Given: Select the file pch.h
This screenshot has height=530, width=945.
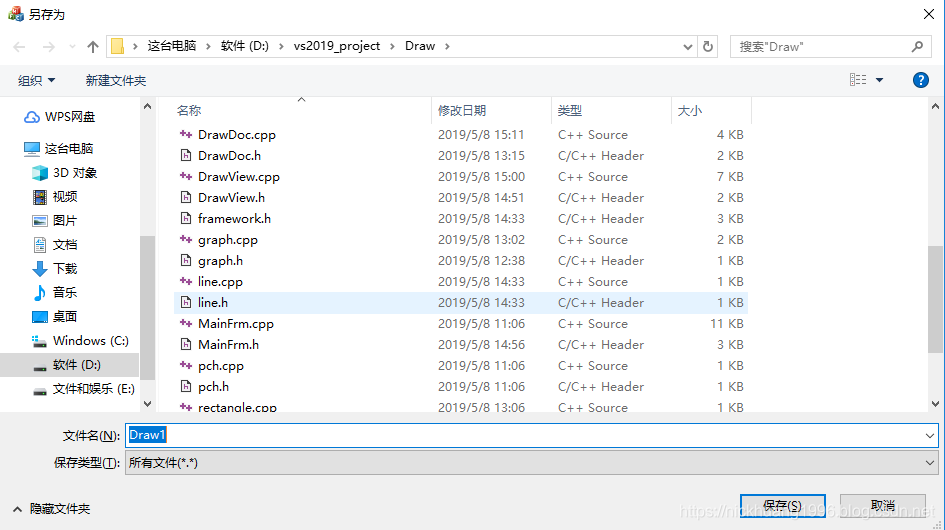Looking at the screenshot, I should (213, 386).
